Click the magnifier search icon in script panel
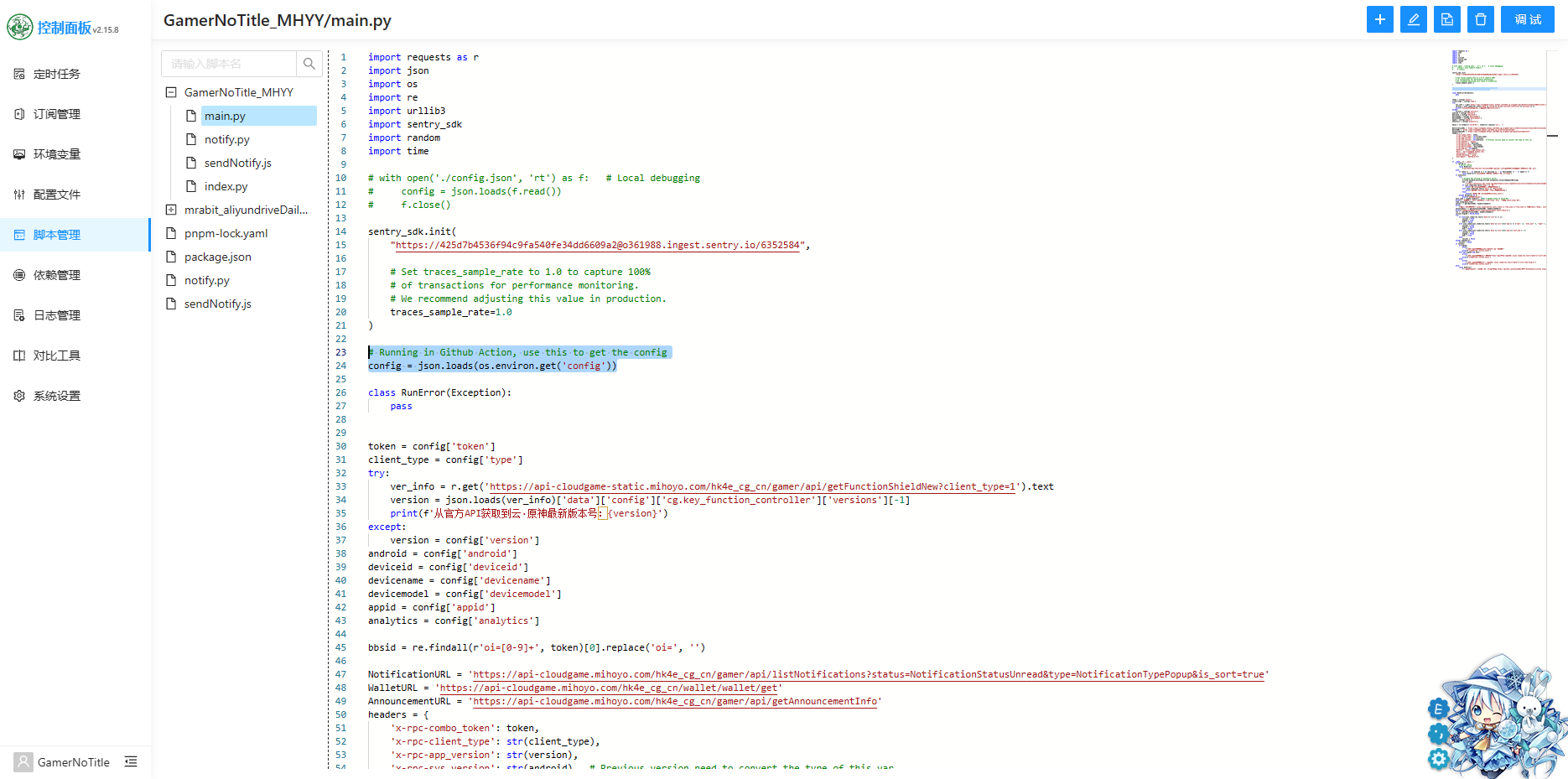 (x=309, y=64)
